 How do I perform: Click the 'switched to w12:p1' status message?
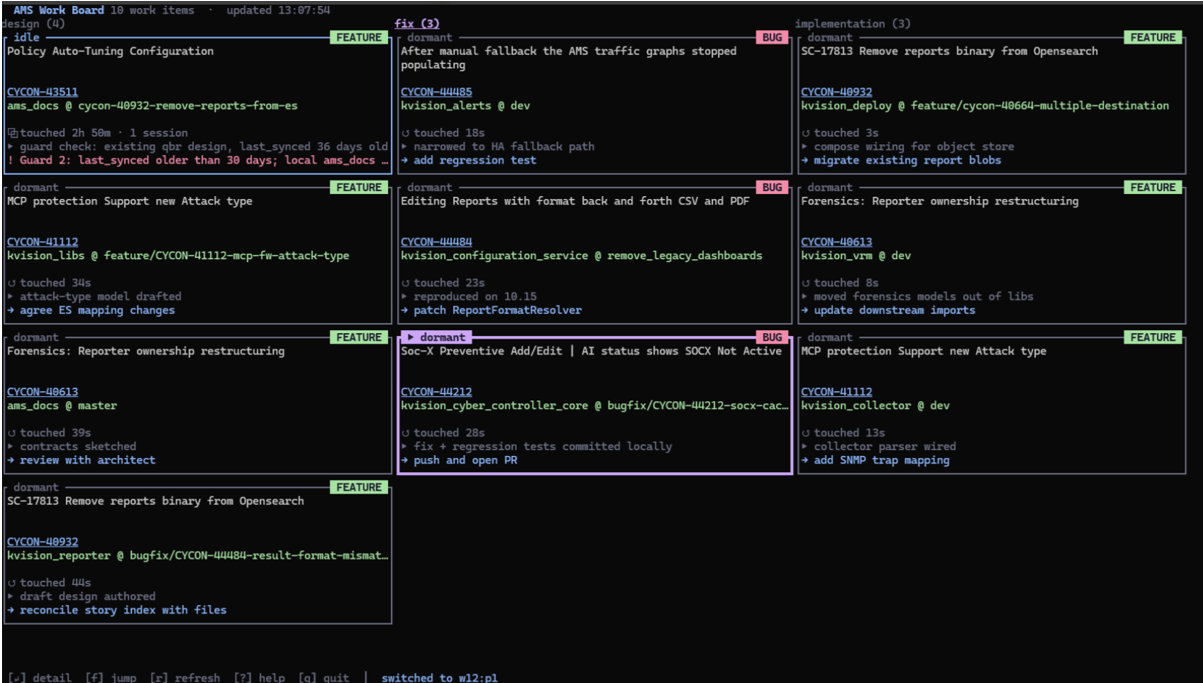(439, 677)
